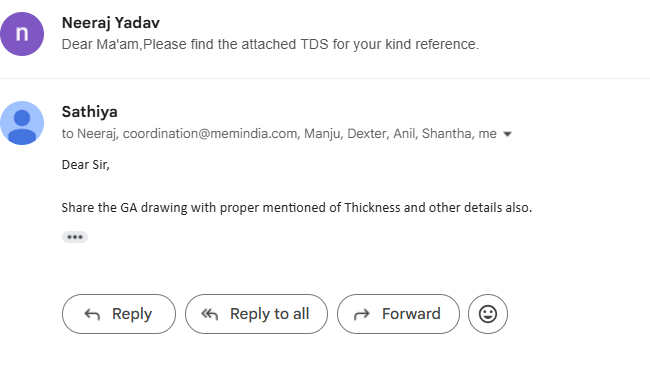Click Neeraj Yadav's purple avatar icon

22,34
